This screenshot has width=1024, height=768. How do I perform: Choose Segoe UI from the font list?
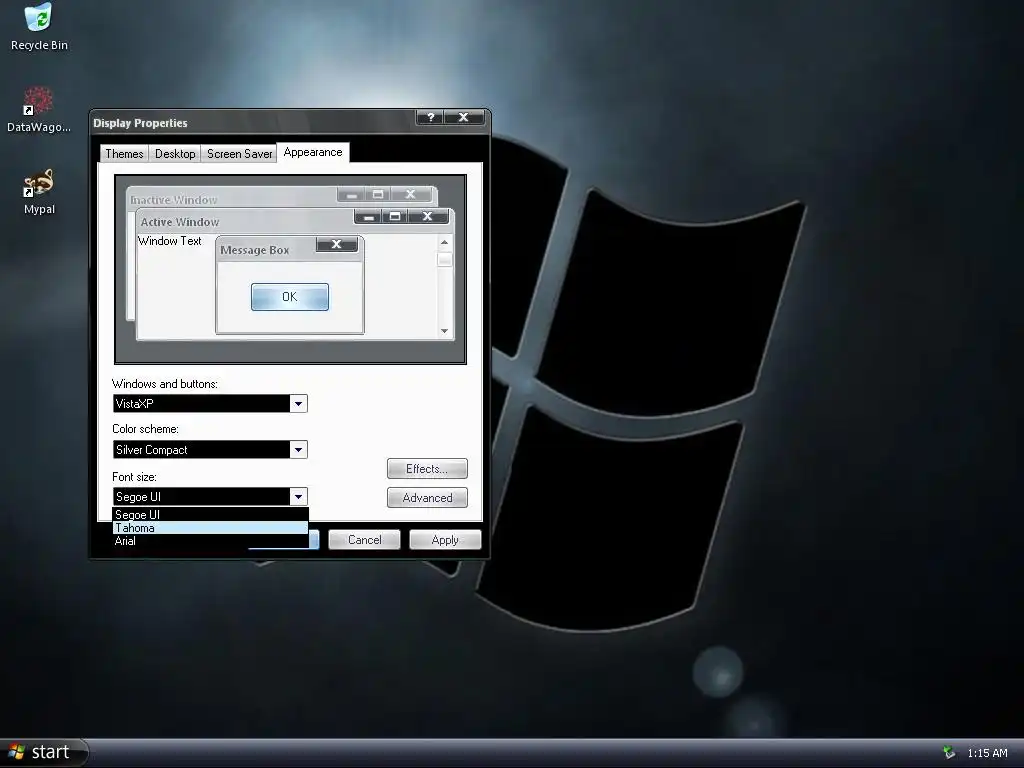[210, 515]
